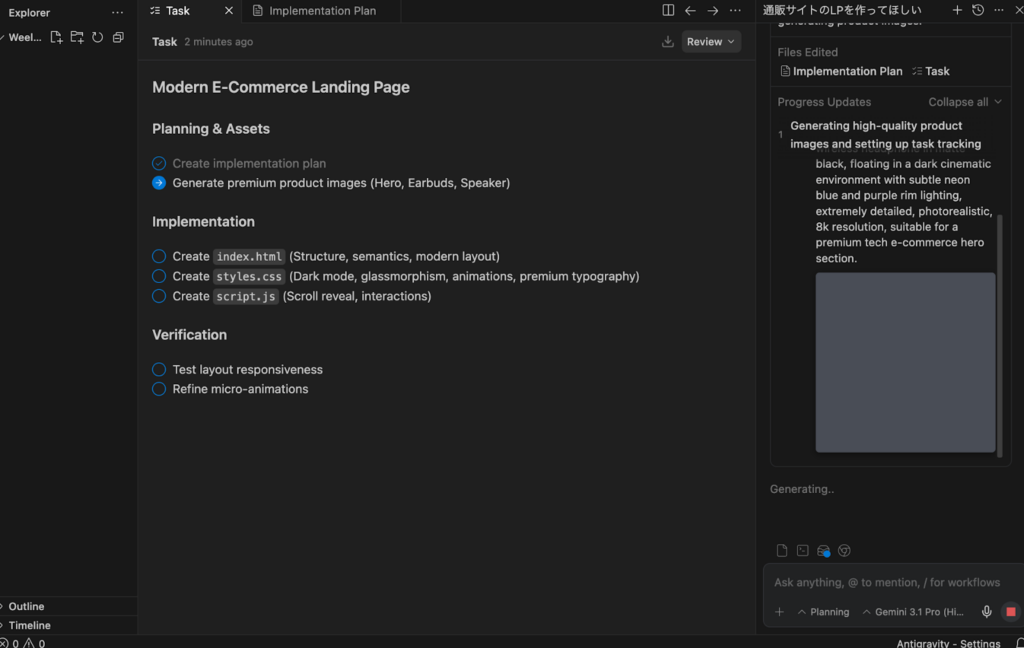Viewport: 1024px width, 648px height.
Task: Click the New Folder icon in Explorer
Action: 77,37
